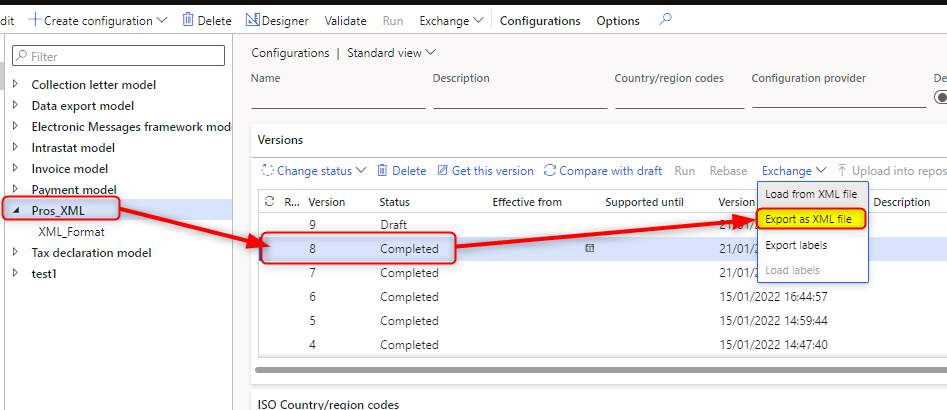This screenshot has height=410, width=947.
Task: Open the Standard view selector
Action: pos(391,53)
